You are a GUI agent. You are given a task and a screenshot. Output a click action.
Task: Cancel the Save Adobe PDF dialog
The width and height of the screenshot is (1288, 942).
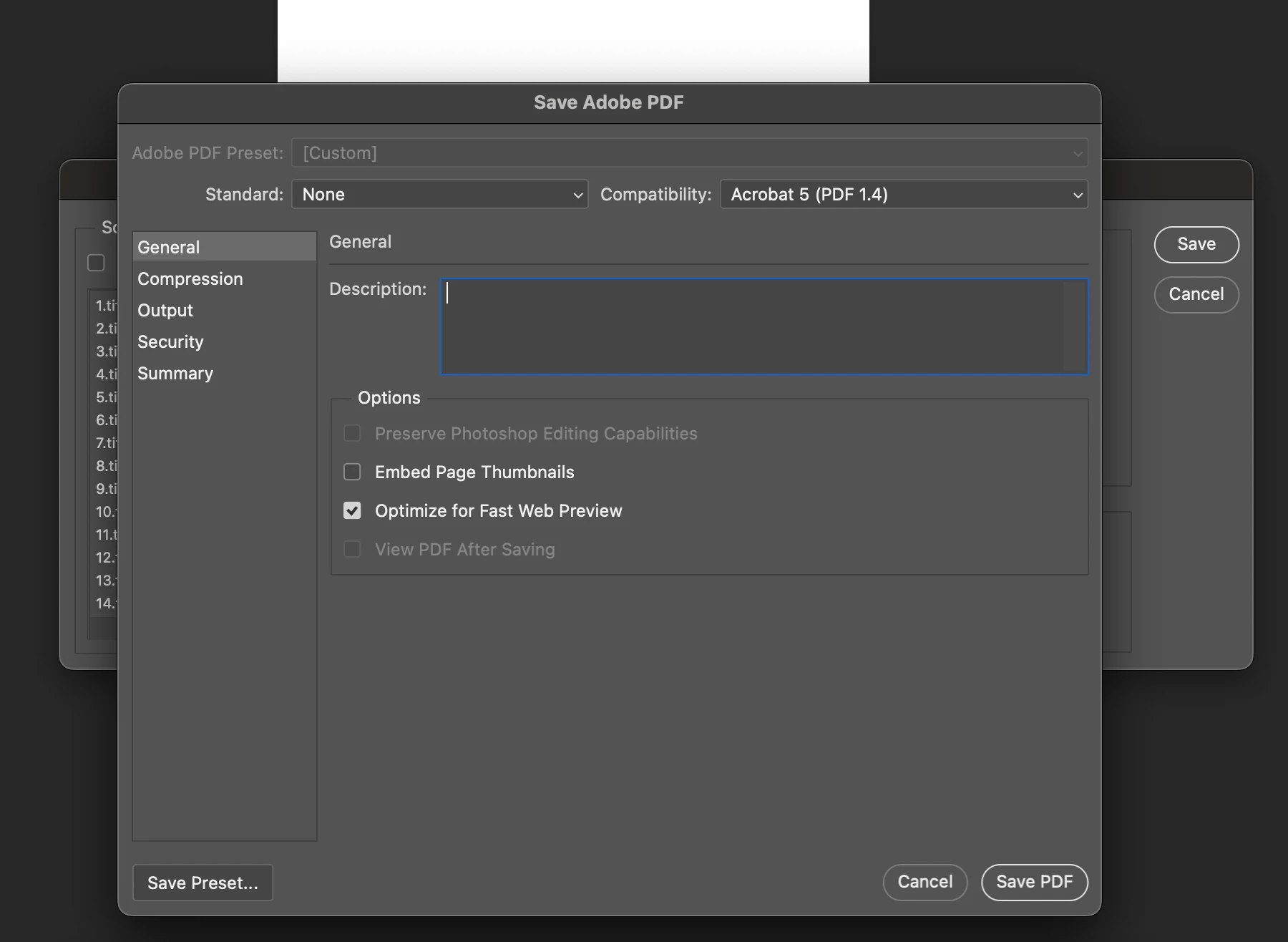coord(925,882)
